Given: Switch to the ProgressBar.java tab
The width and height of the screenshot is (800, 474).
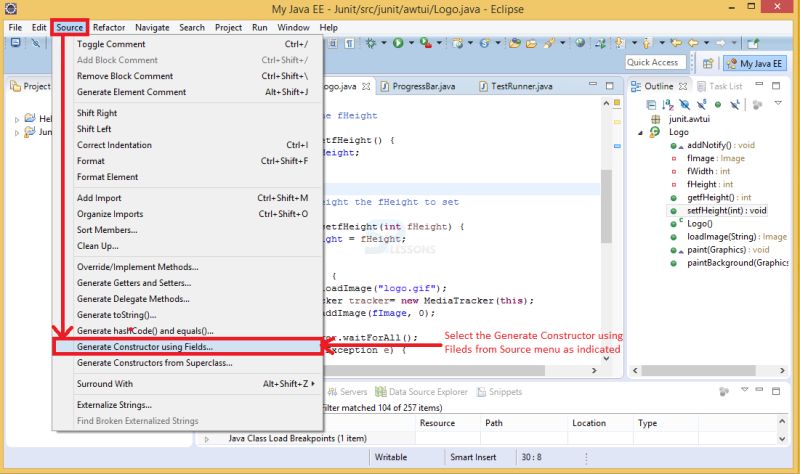Looking at the screenshot, I should (x=418, y=86).
